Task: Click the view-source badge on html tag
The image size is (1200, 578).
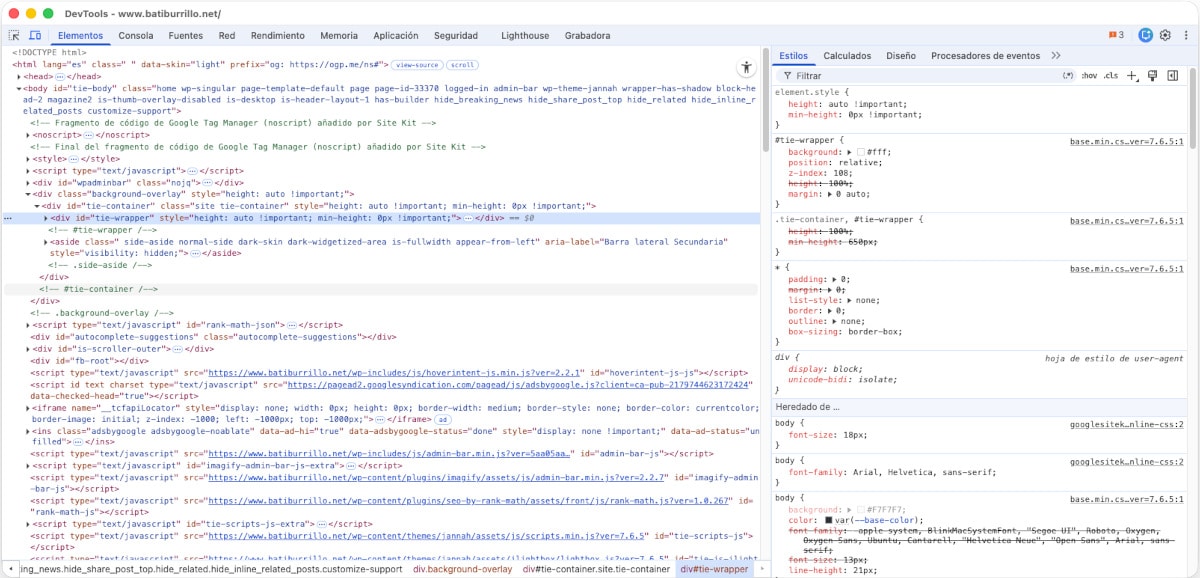Action: point(417,65)
